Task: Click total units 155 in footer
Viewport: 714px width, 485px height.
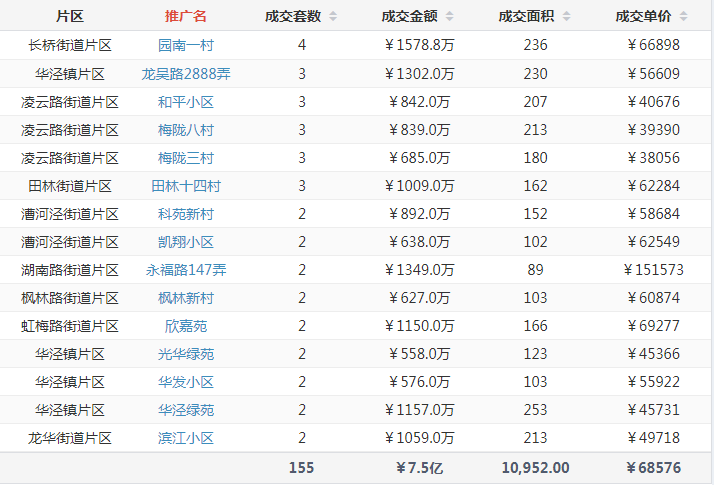Action: pyautogui.click(x=301, y=468)
